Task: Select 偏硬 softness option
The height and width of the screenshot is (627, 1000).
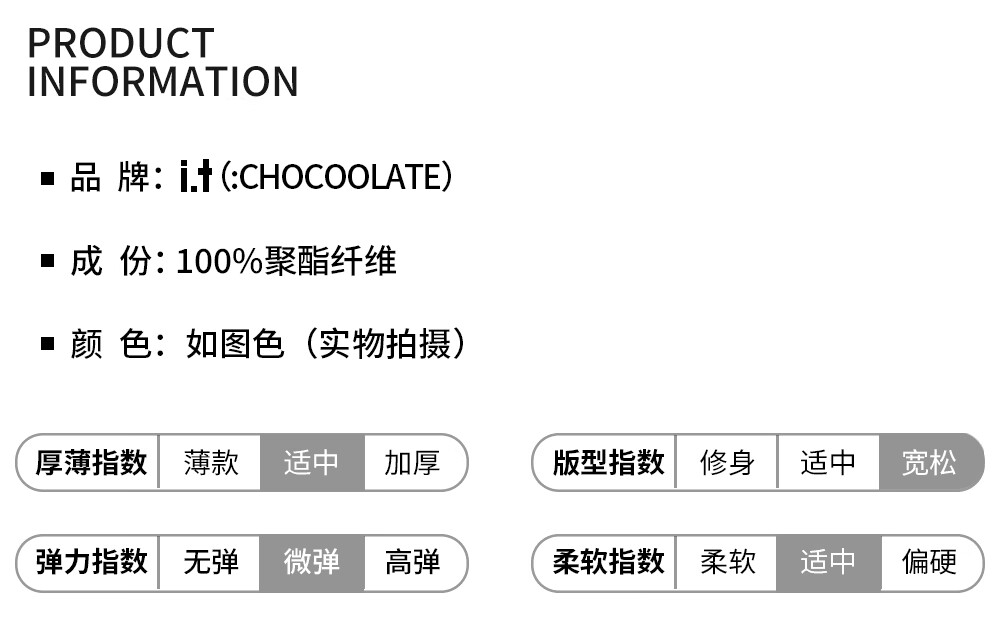Action: click(929, 562)
